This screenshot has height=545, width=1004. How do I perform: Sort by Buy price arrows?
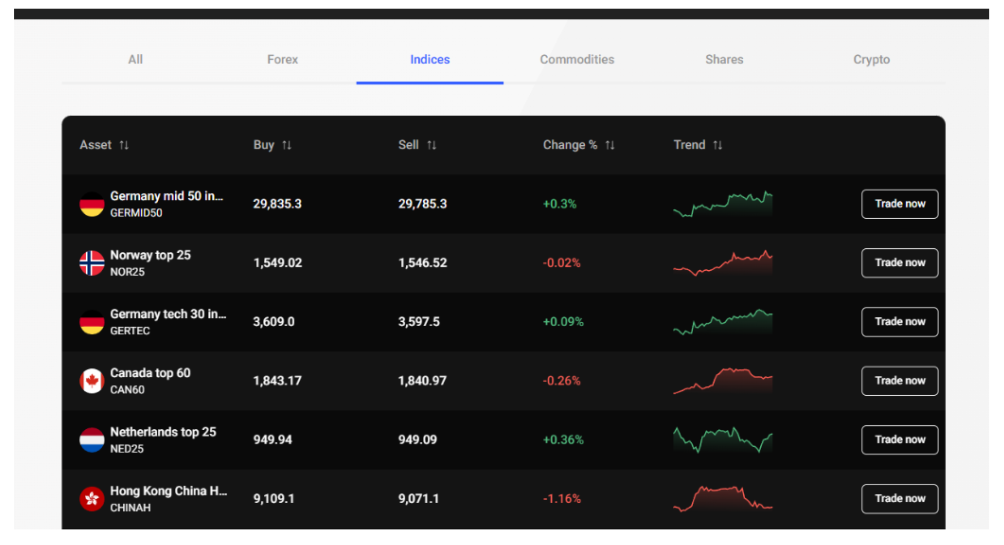[x=287, y=145]
